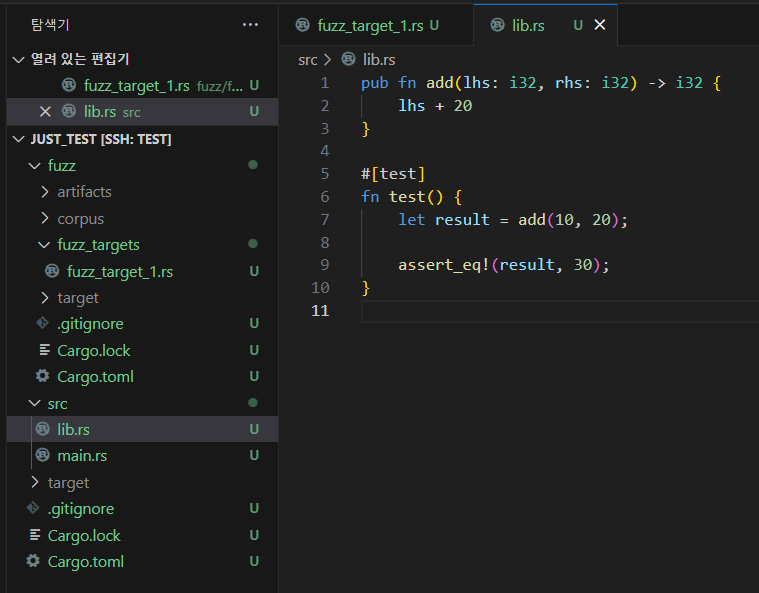Click the git icon of fuzz .gitignore
Screen dimensions: 759x593
[x=42, y=324]
